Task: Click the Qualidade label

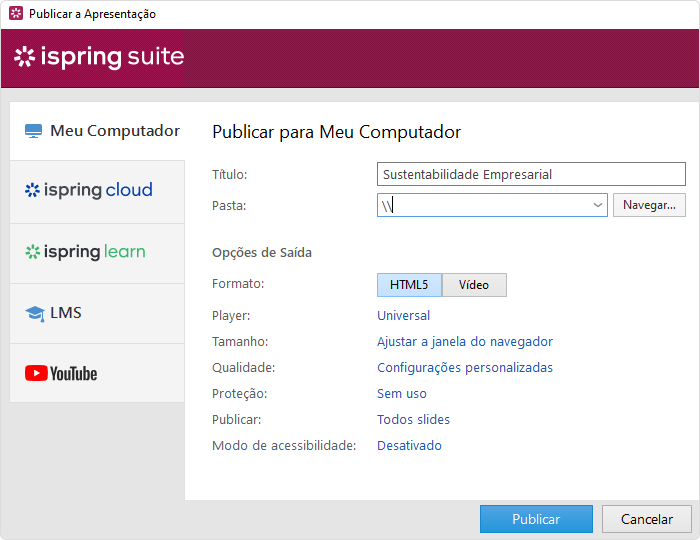Action: tap(243, 368)
